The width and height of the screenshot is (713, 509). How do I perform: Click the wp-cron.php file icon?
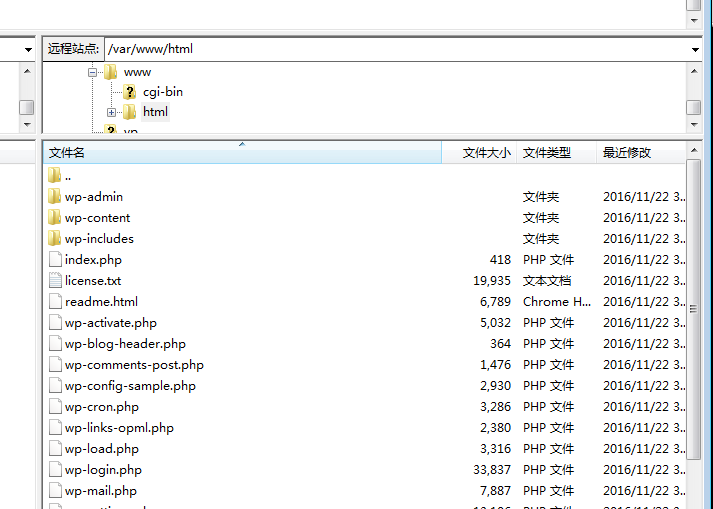[x=55, y=406]
